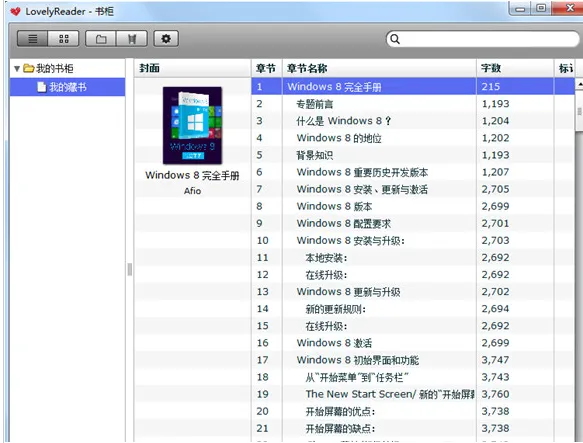Click word count 1,204 cell
This screenshot has width=583, height=443.
[x=515, y=121]
